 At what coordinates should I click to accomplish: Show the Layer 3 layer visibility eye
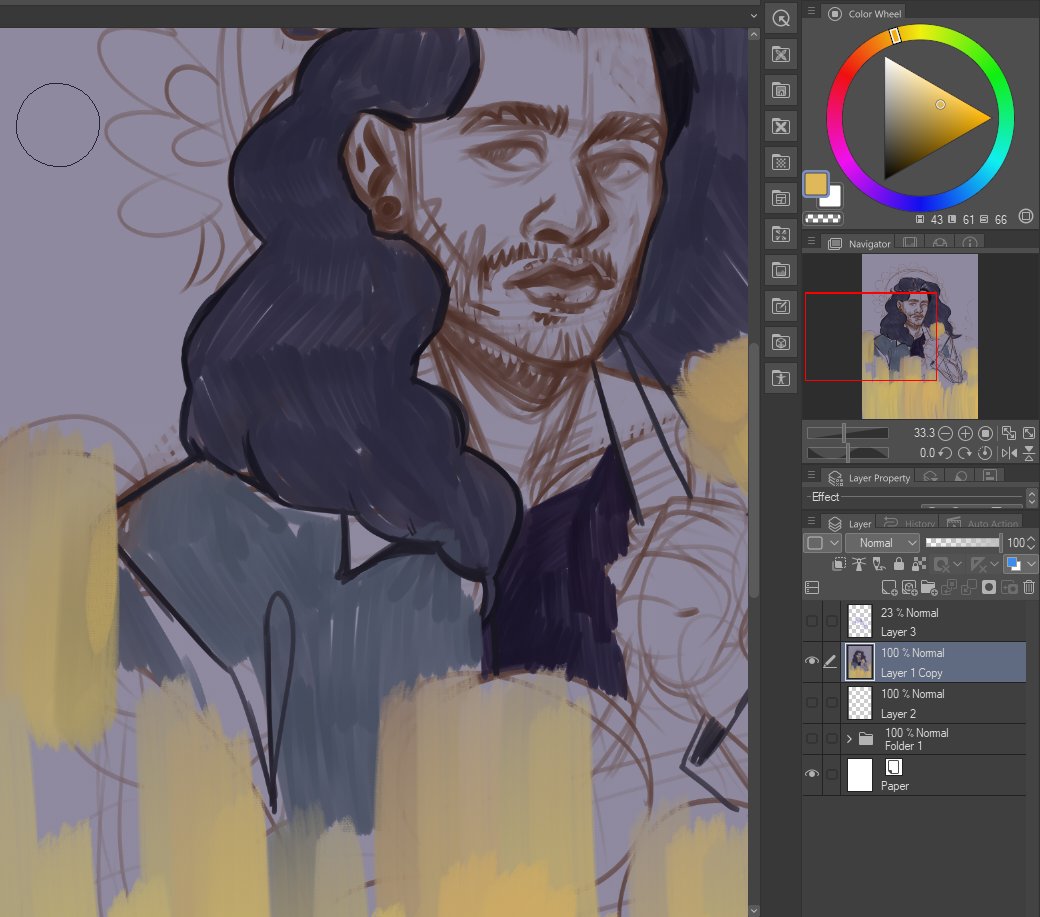point(812,620)
